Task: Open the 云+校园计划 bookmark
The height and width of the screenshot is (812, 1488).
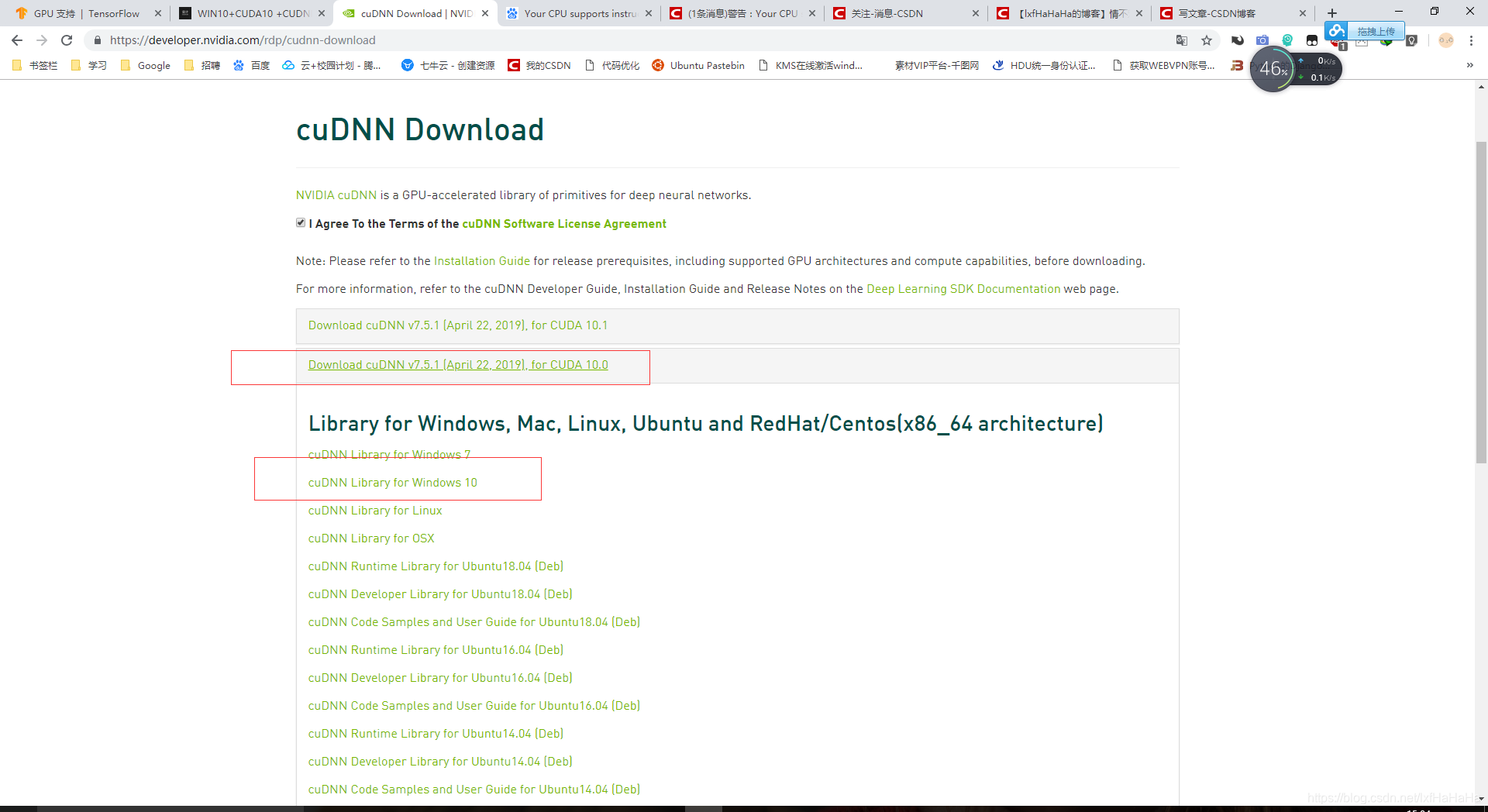Action: pos(331,66)
